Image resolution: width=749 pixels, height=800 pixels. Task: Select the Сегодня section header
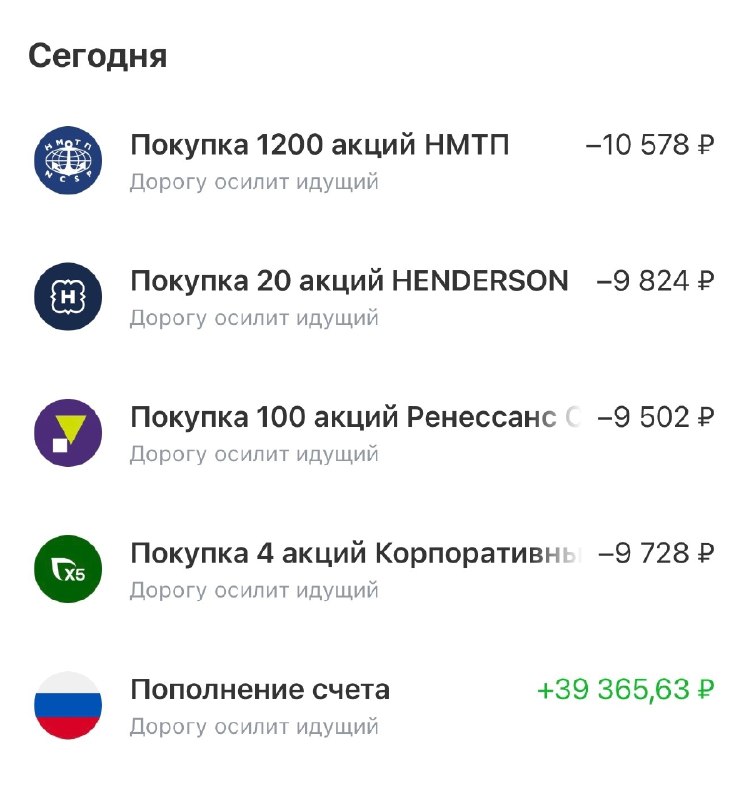click(x=98, y=56)
